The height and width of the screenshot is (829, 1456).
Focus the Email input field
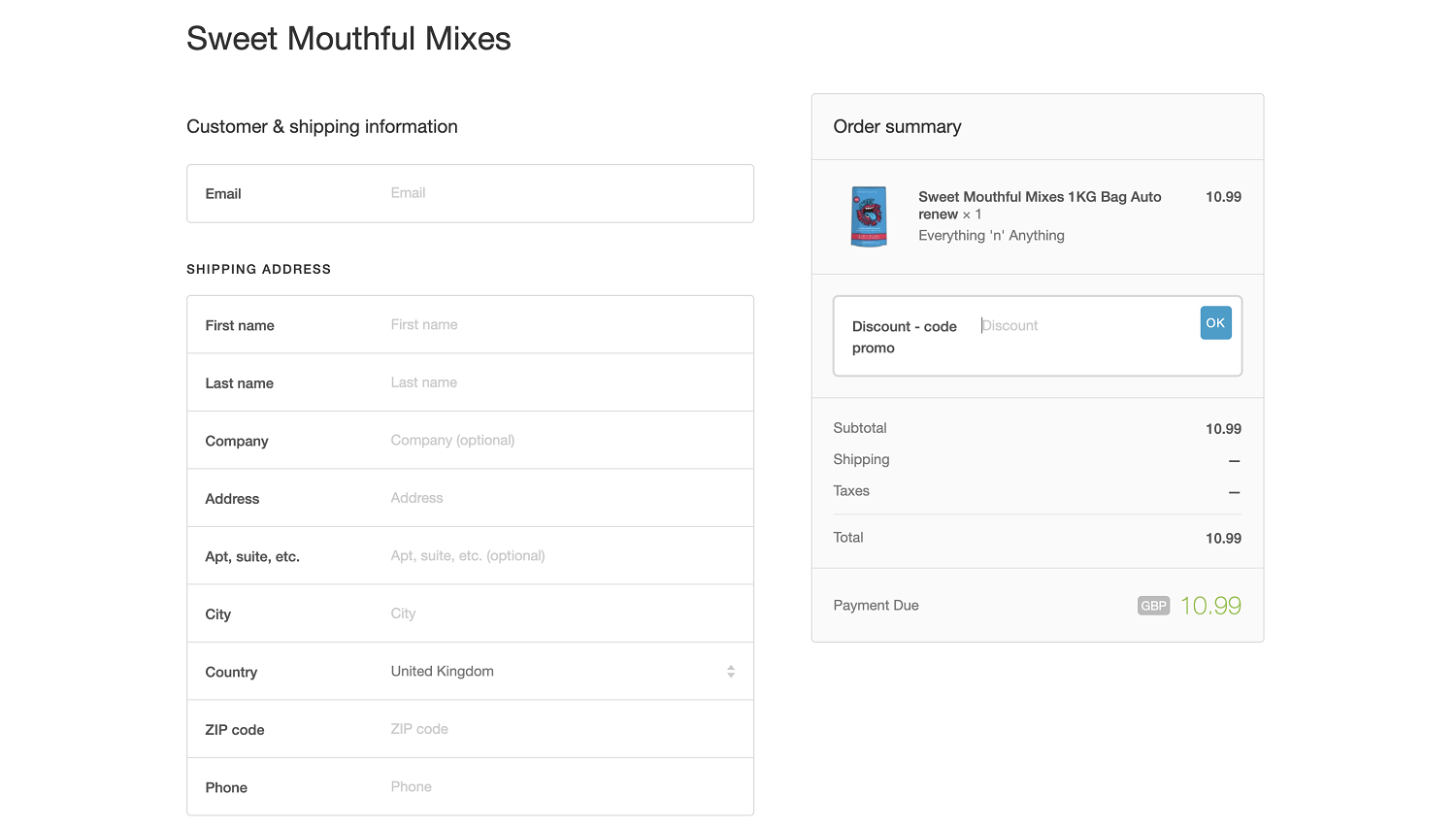563,193
